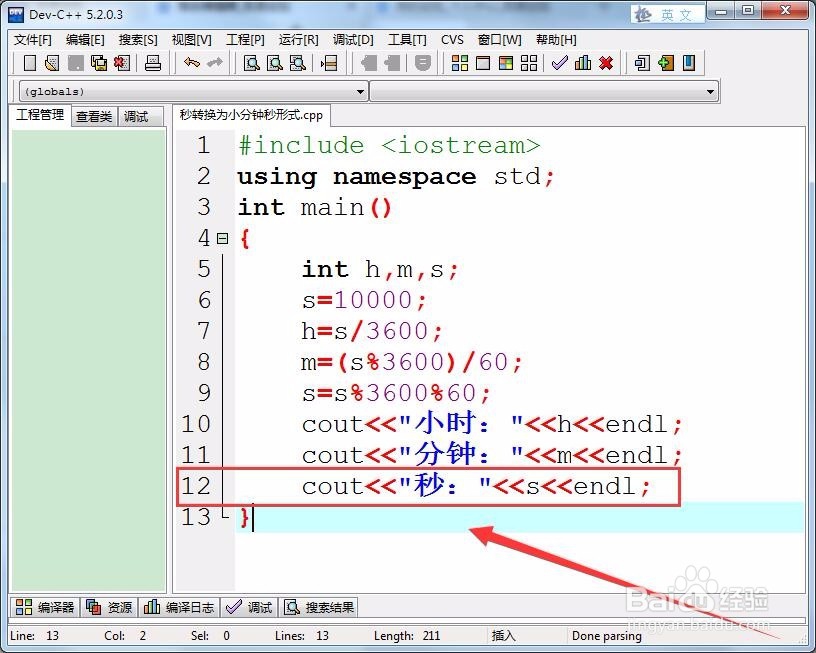The width and height of the screenshot is (816, 653).
Task: Open the 工具[T] menu
Action: pyautogui.click(x=407, y=40)
